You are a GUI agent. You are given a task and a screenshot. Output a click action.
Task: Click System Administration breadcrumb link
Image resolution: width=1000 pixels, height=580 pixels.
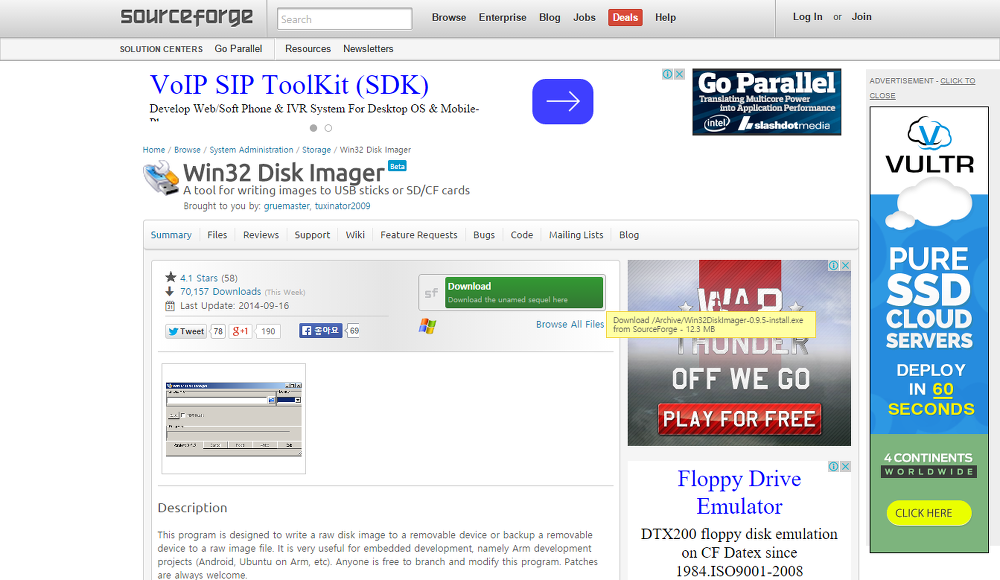(251, 150)
